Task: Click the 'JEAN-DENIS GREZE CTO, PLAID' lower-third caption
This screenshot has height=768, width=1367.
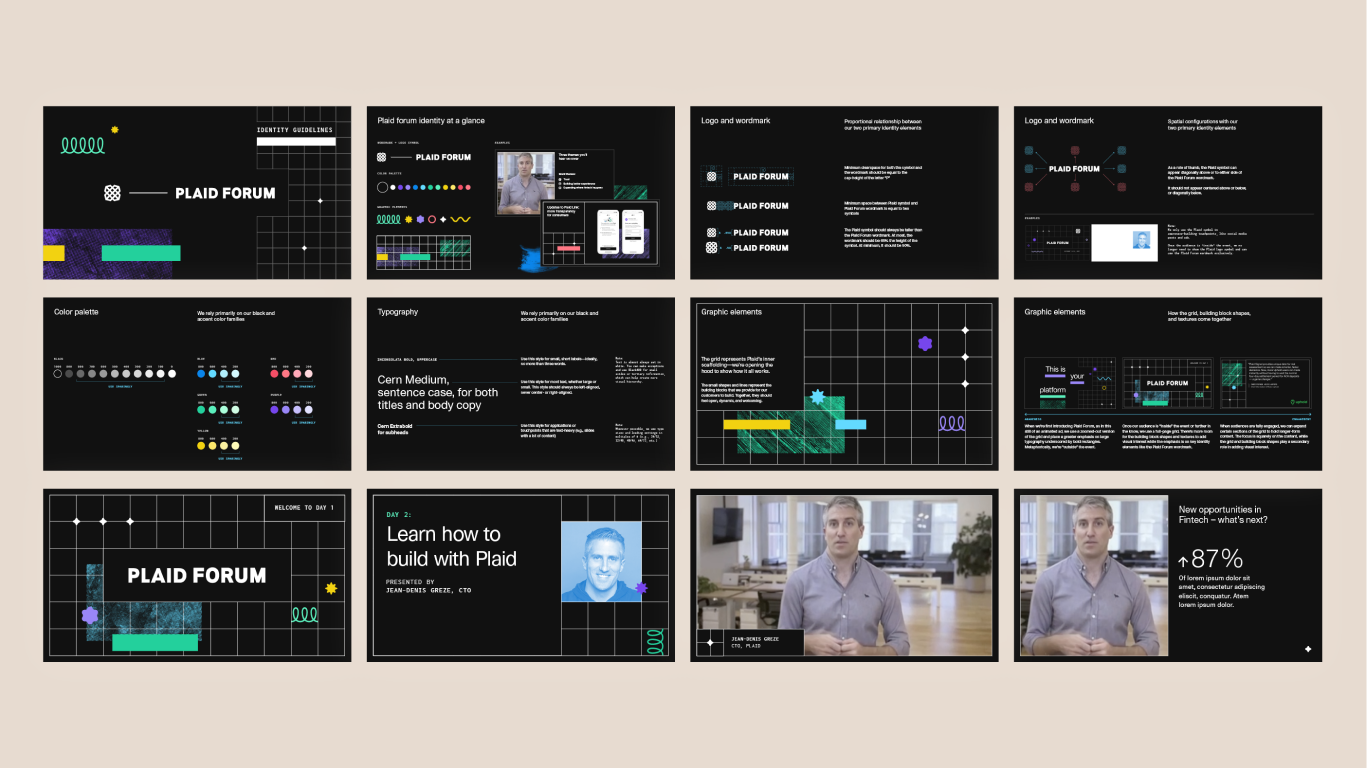Action: pyautogui.click(x=755, y=642)
